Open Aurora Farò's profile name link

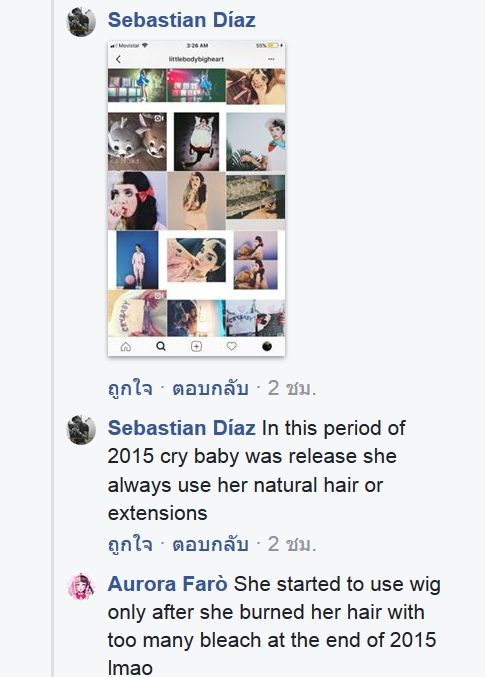pos(168,584)
